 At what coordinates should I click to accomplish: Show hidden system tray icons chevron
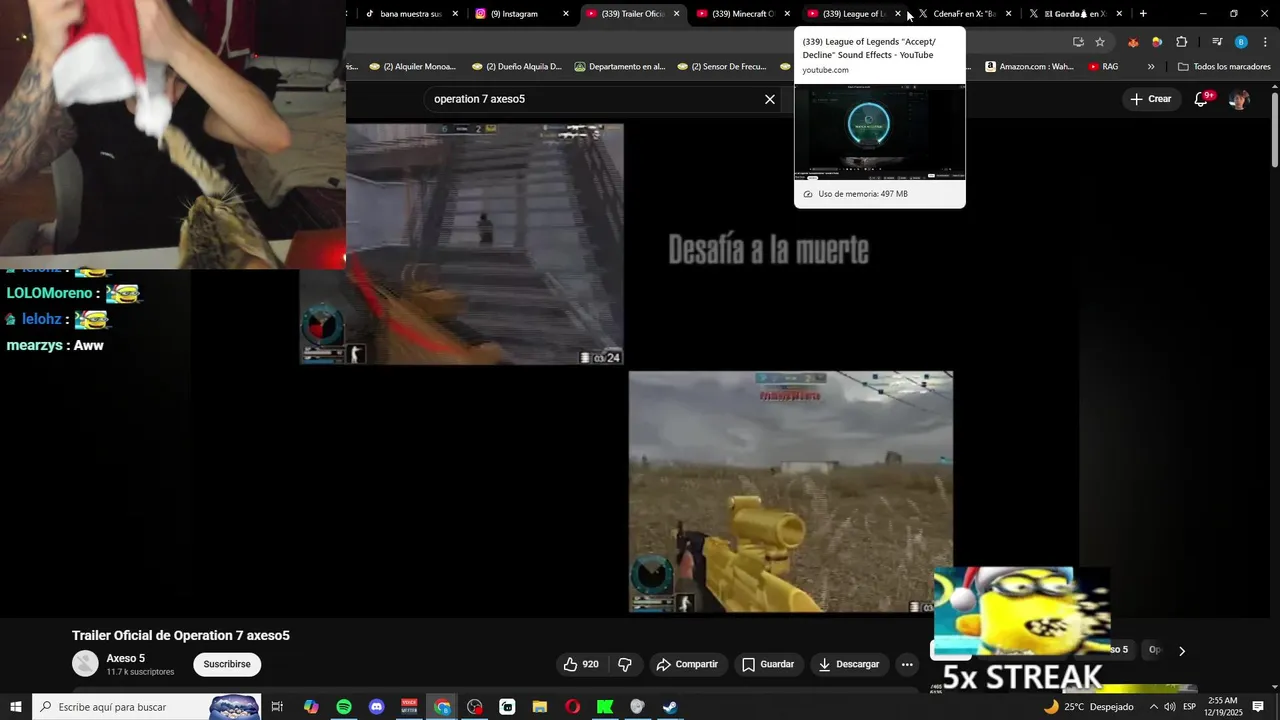click(x=1153, y=707)
